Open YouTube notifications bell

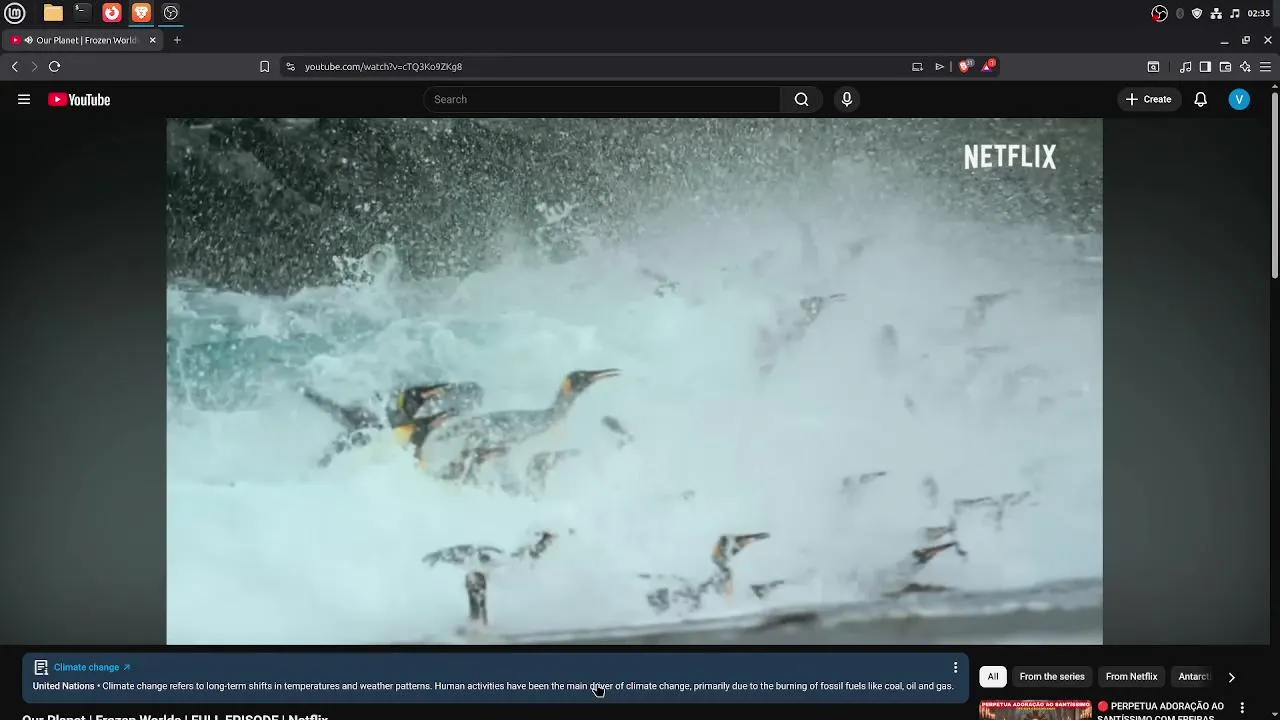(1200, 99)
